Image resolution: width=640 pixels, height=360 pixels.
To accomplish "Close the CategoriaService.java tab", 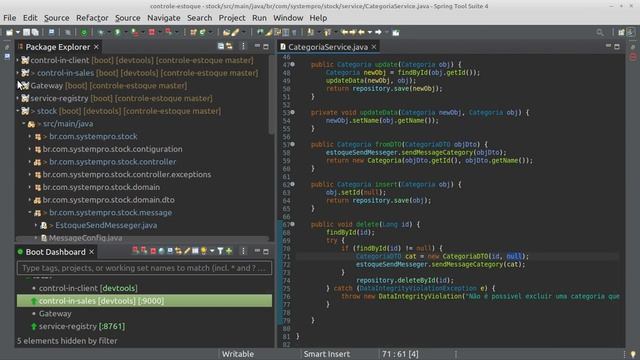I will tap(374, 47).
